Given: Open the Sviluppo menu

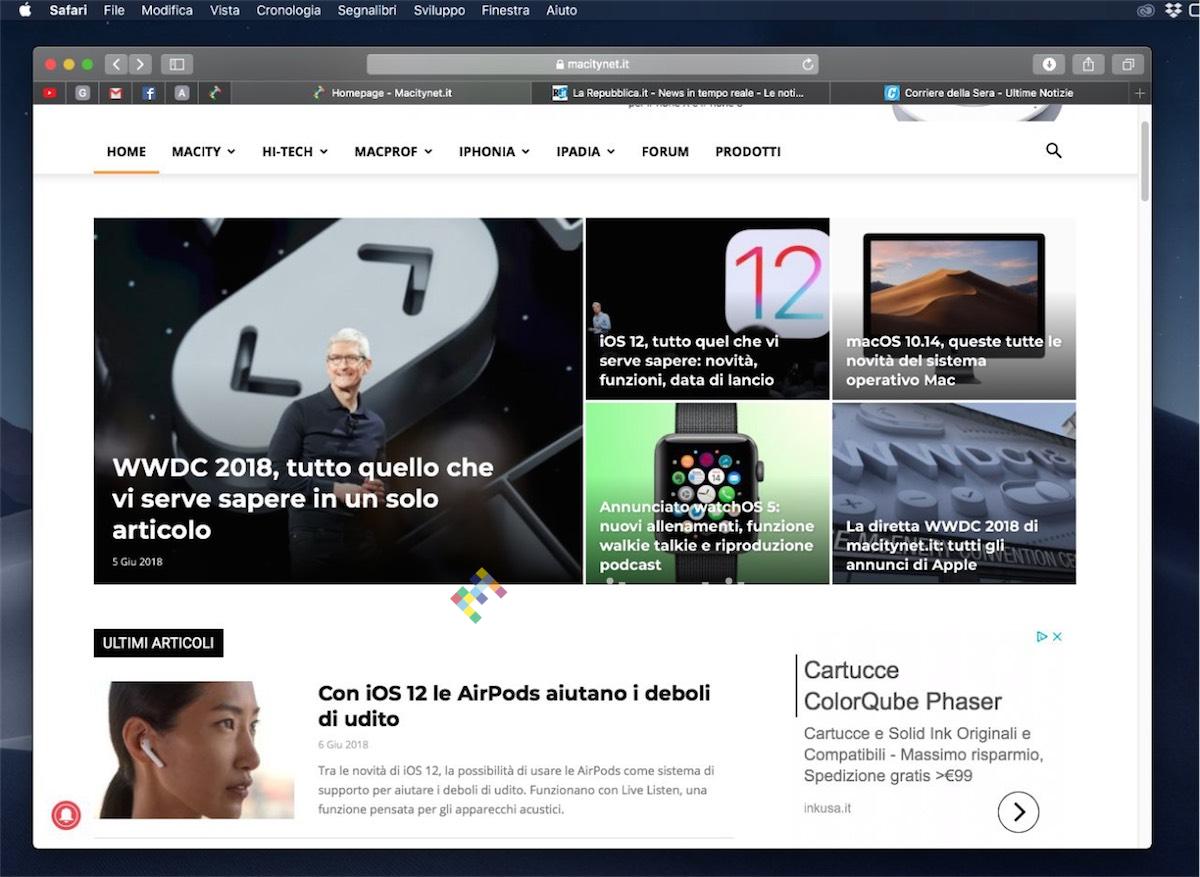Looking at the screenshot, I should pos(439,10).
